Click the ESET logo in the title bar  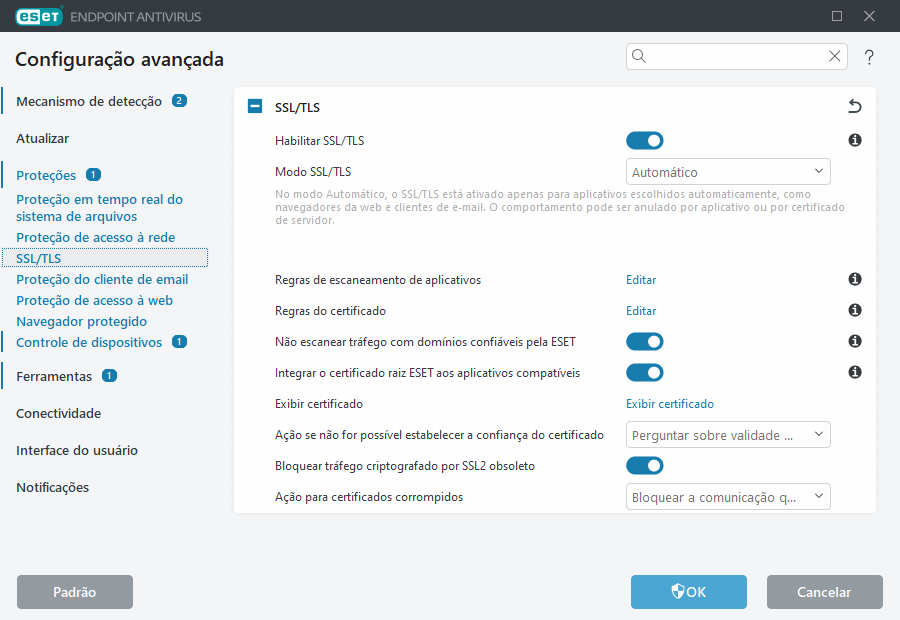tap(39, 16)
